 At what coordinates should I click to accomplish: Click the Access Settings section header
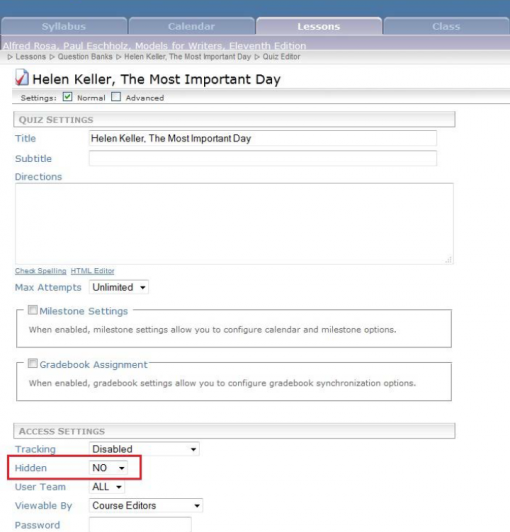[234, 431]
